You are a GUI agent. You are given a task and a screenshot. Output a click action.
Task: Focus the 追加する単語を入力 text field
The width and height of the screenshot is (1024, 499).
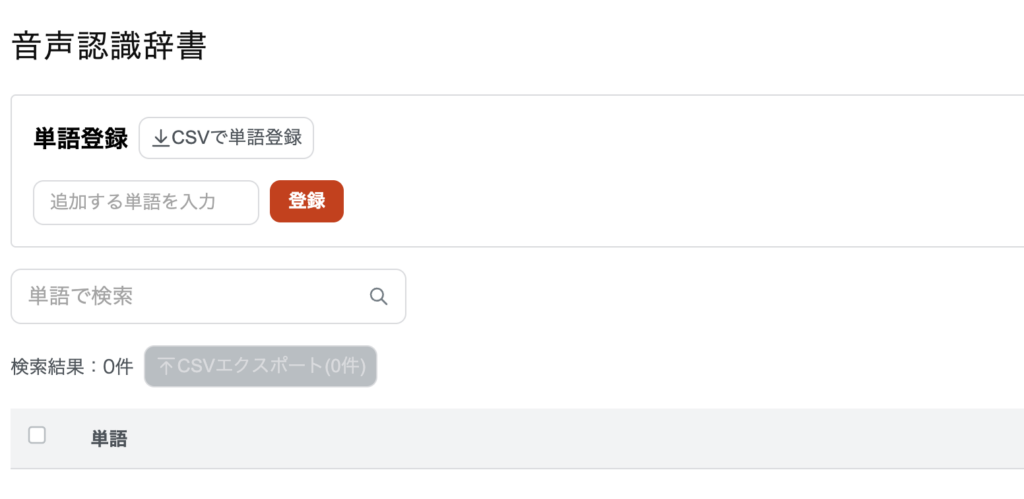click(146, 202)
